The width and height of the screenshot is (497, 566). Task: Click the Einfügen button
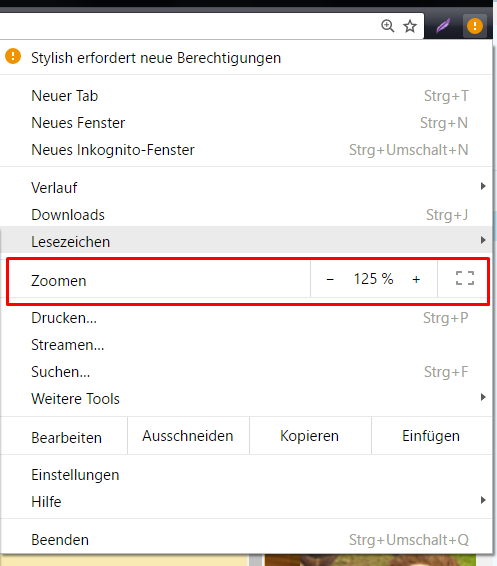coord(432,436)
